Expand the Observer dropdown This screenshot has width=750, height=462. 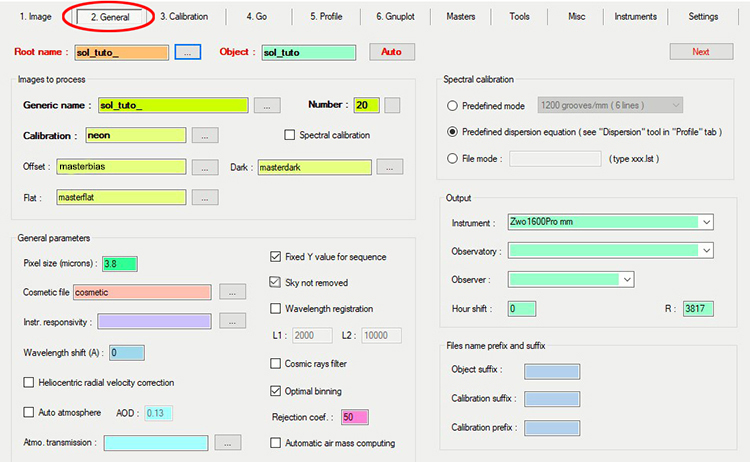[627, 279]
